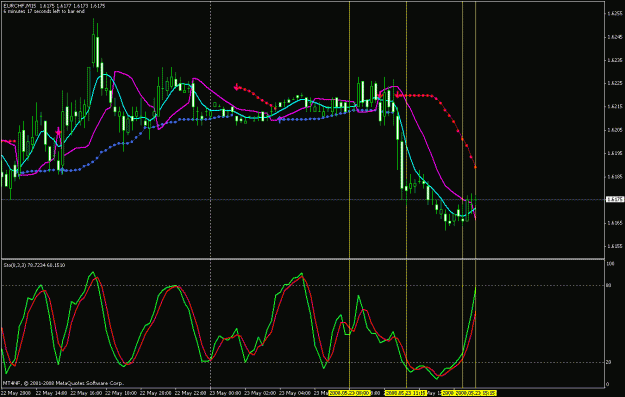625x397 pixels.
Task: Click the 1.6155 price scale label
Action: point(615,246)
